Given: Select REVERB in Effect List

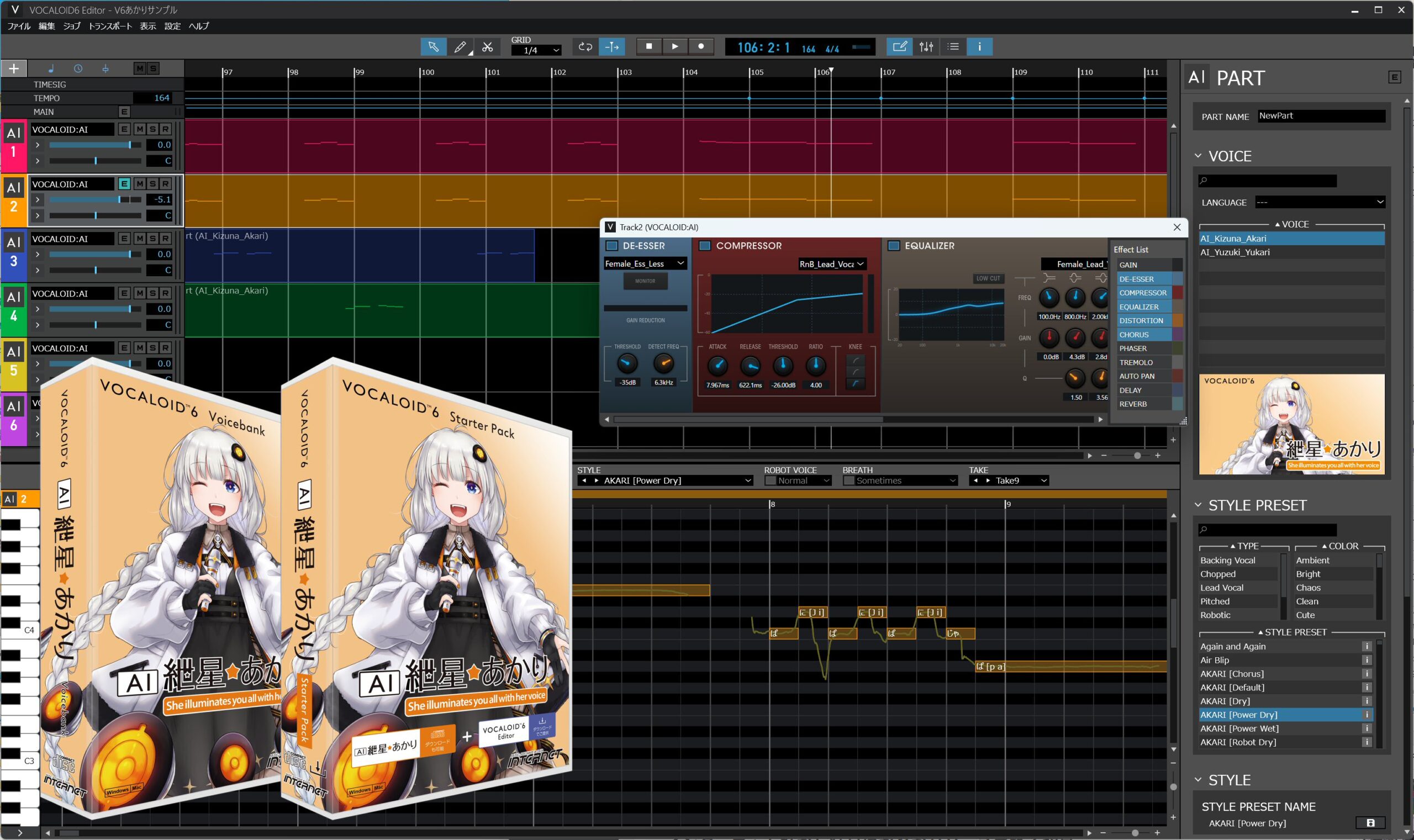Looking at the screenshot, I should 1149,404.
